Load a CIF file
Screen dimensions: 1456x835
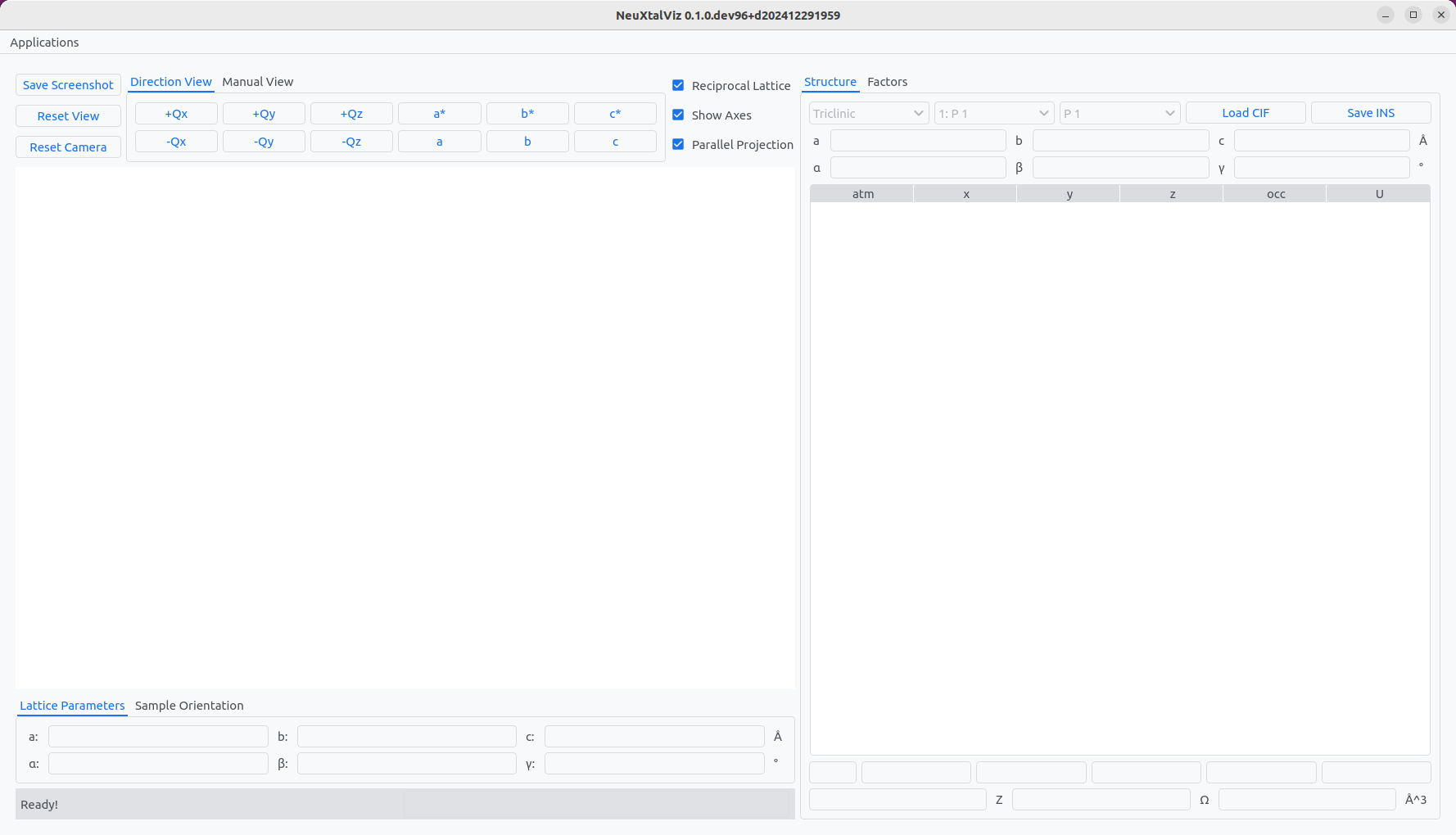pos(1245,113)
